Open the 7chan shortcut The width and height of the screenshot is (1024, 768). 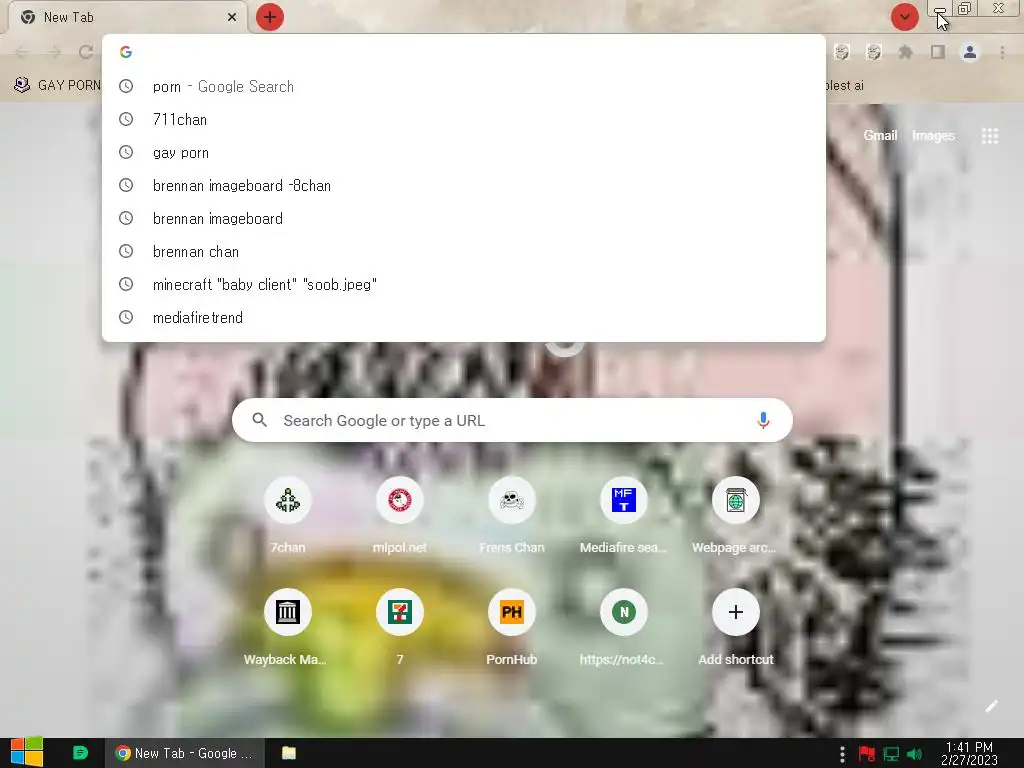coord(288,516)
